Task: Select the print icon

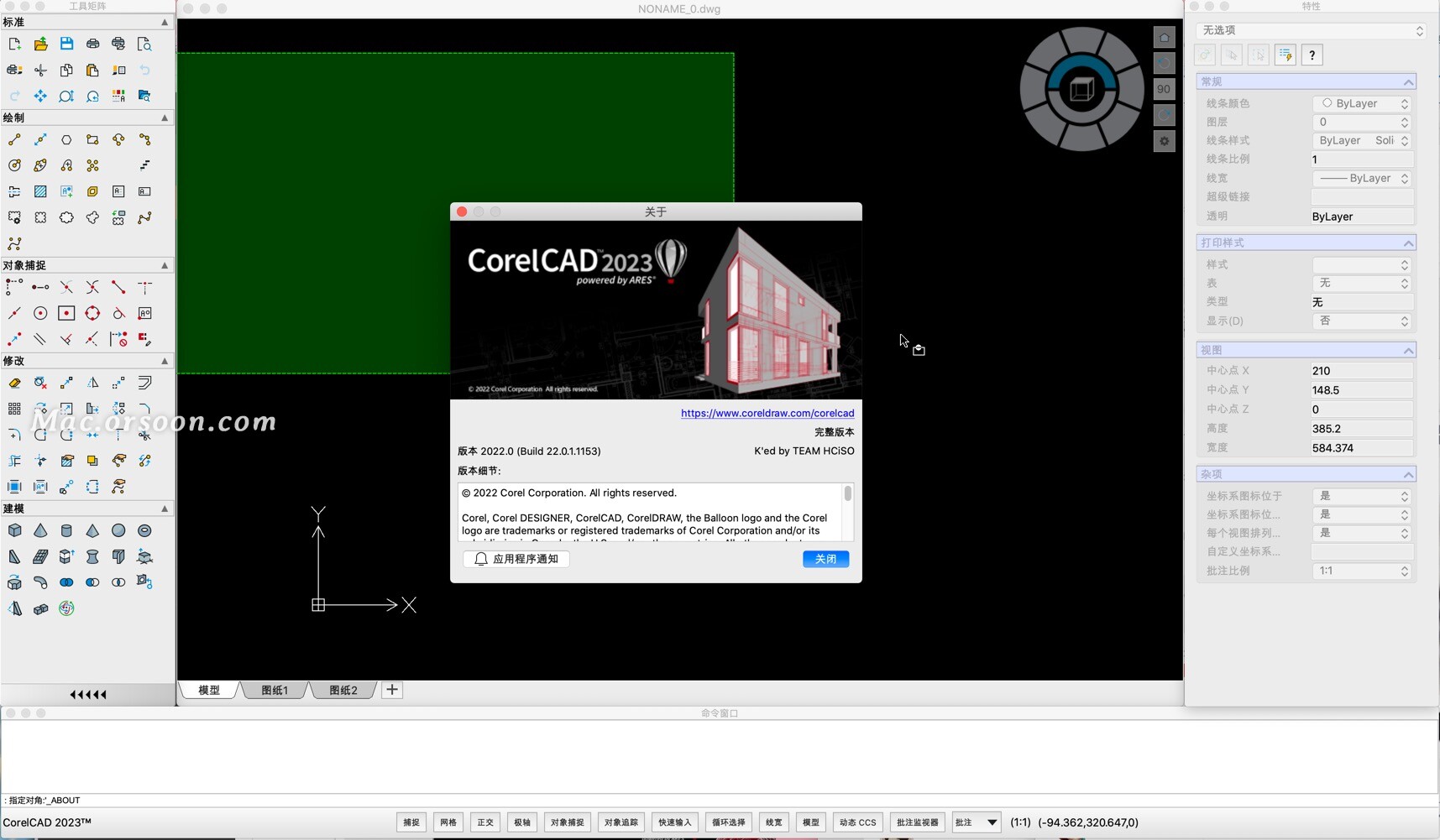Action: click(x=92, y=44)
